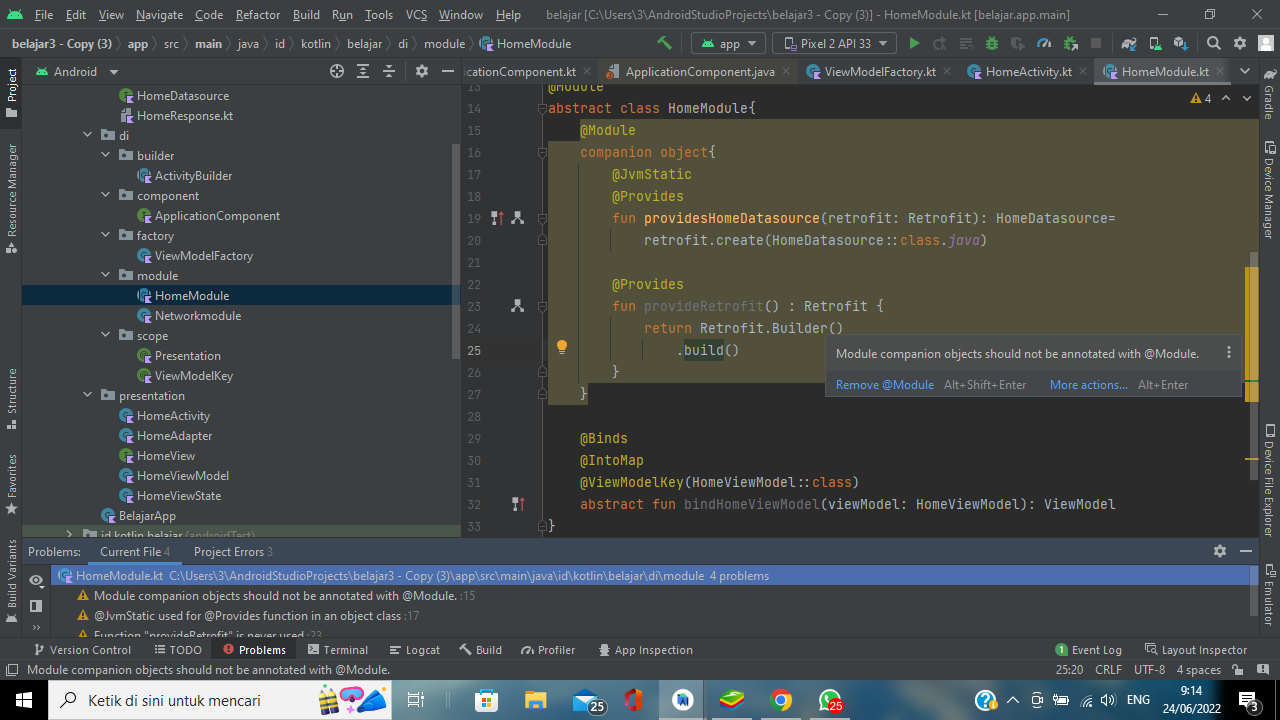This screenshot has width=1280, height=720.
Task: Click Sync Project with Gradle Files icon
Action: (x=1129, y=43)
